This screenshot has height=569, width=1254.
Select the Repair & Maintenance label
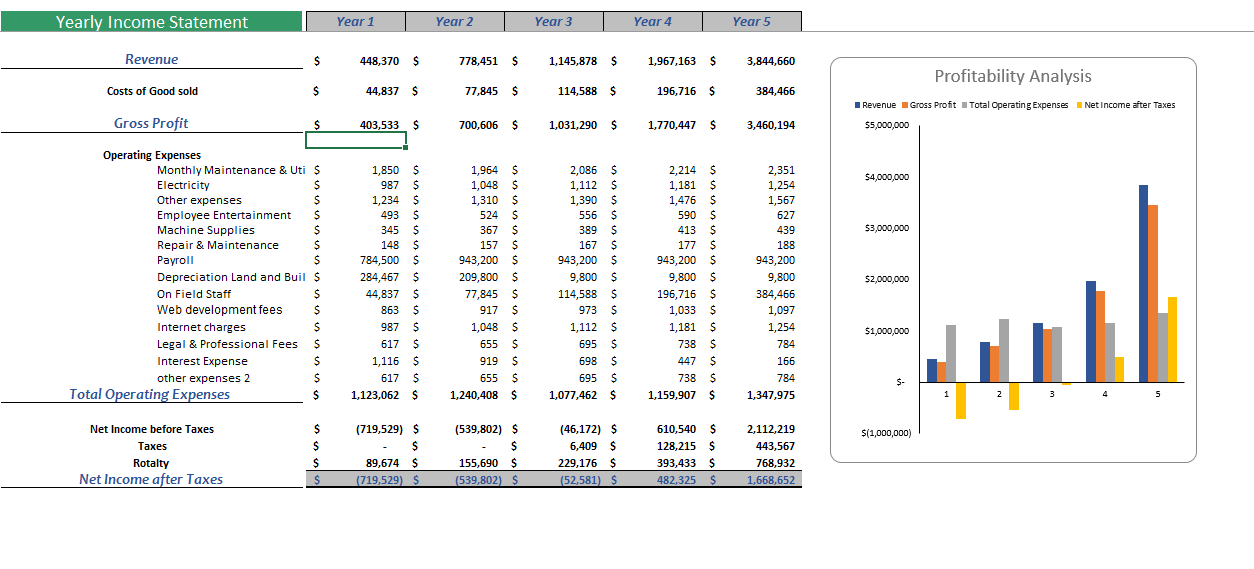218,245
